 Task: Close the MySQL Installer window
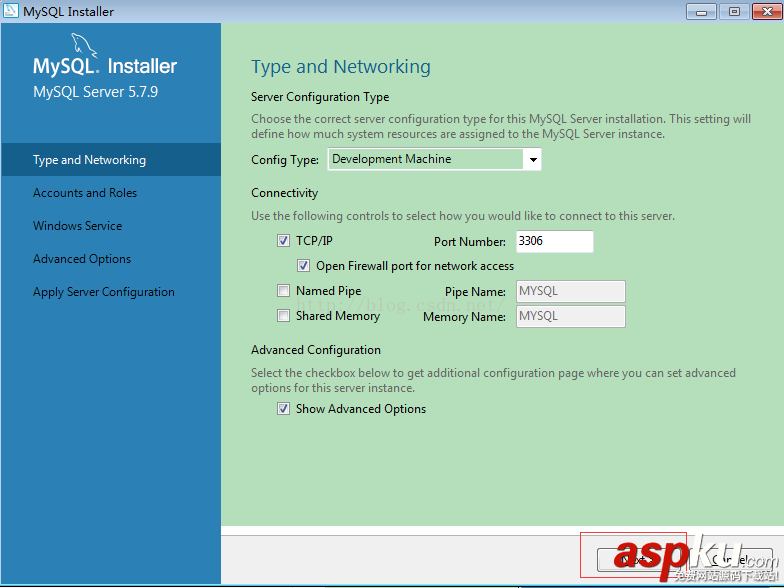[x=767, y=12]
